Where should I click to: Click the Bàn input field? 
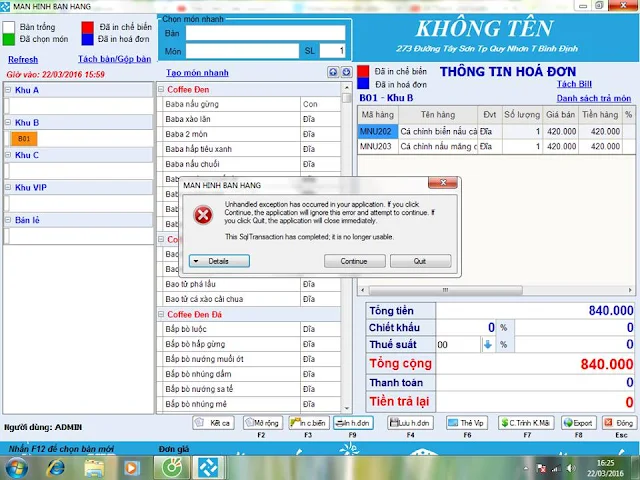point(265,33)
